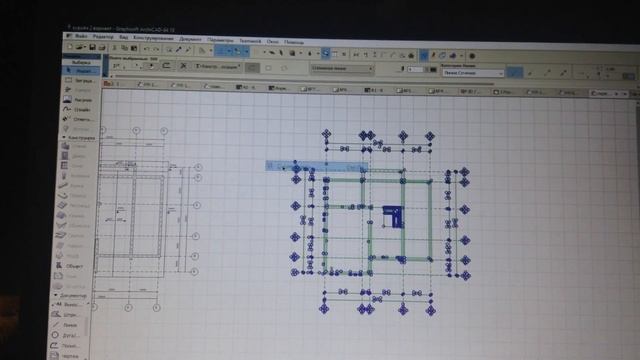Switch to the A2 layout tab
Screen dimensions: 640x360
[x=246, y=87]
